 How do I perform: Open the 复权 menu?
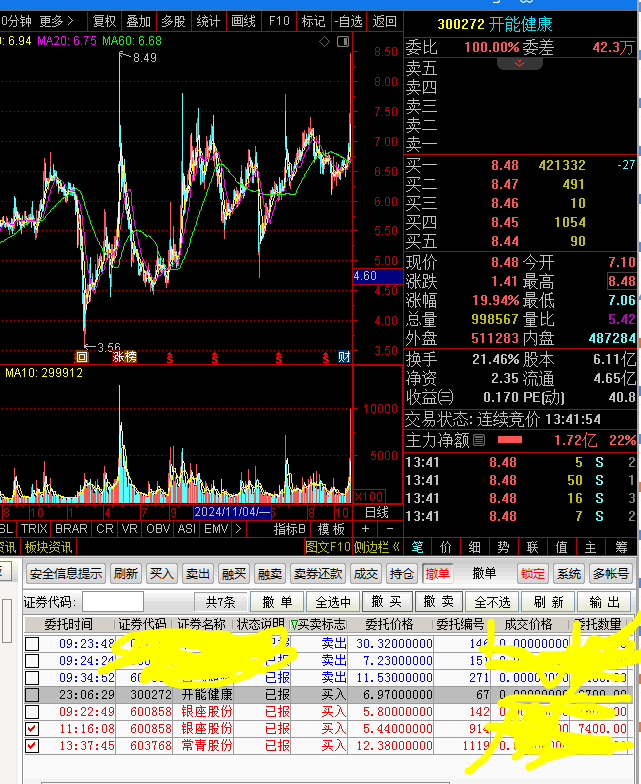pyautogui.click(x=104, y=22)
